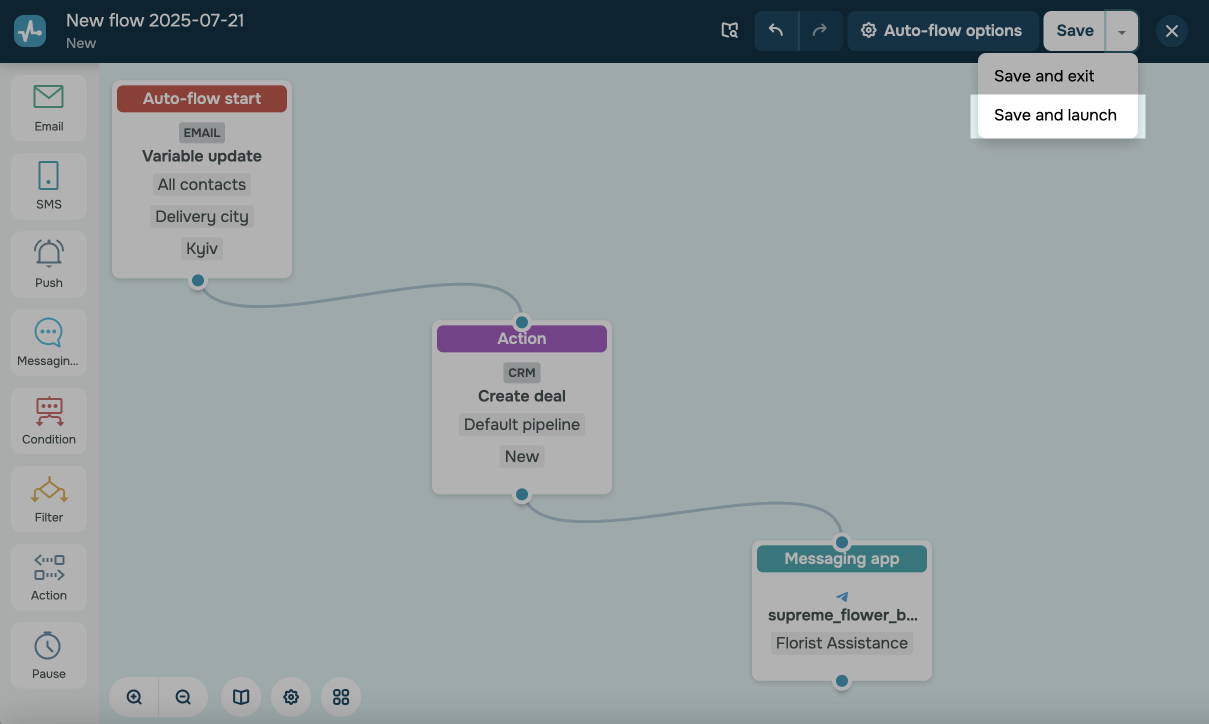Screen dimensions: 1209x724
Task: Zoom in on the flow canvas
Action: coord(134,697)
